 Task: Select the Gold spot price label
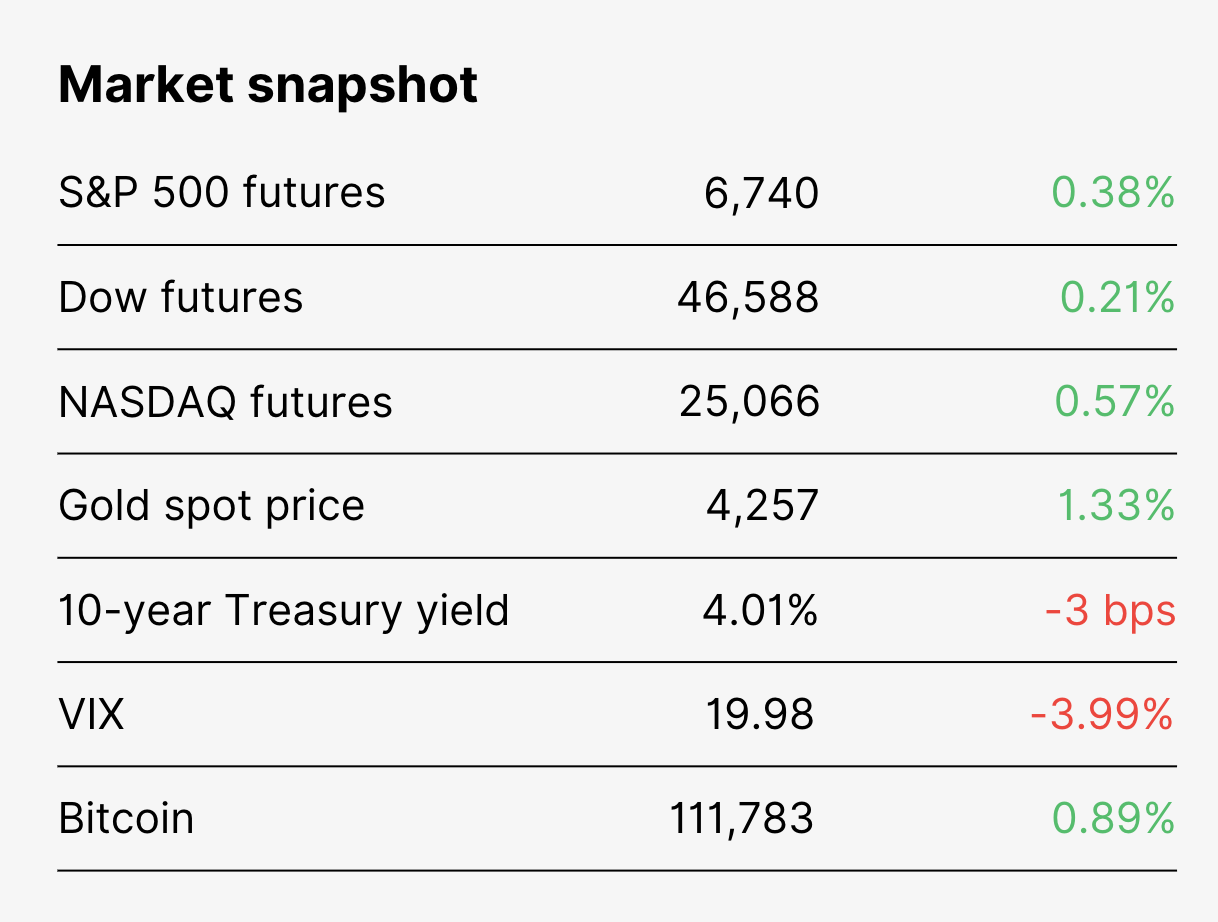pyautogui.click(x=212, y=506)
